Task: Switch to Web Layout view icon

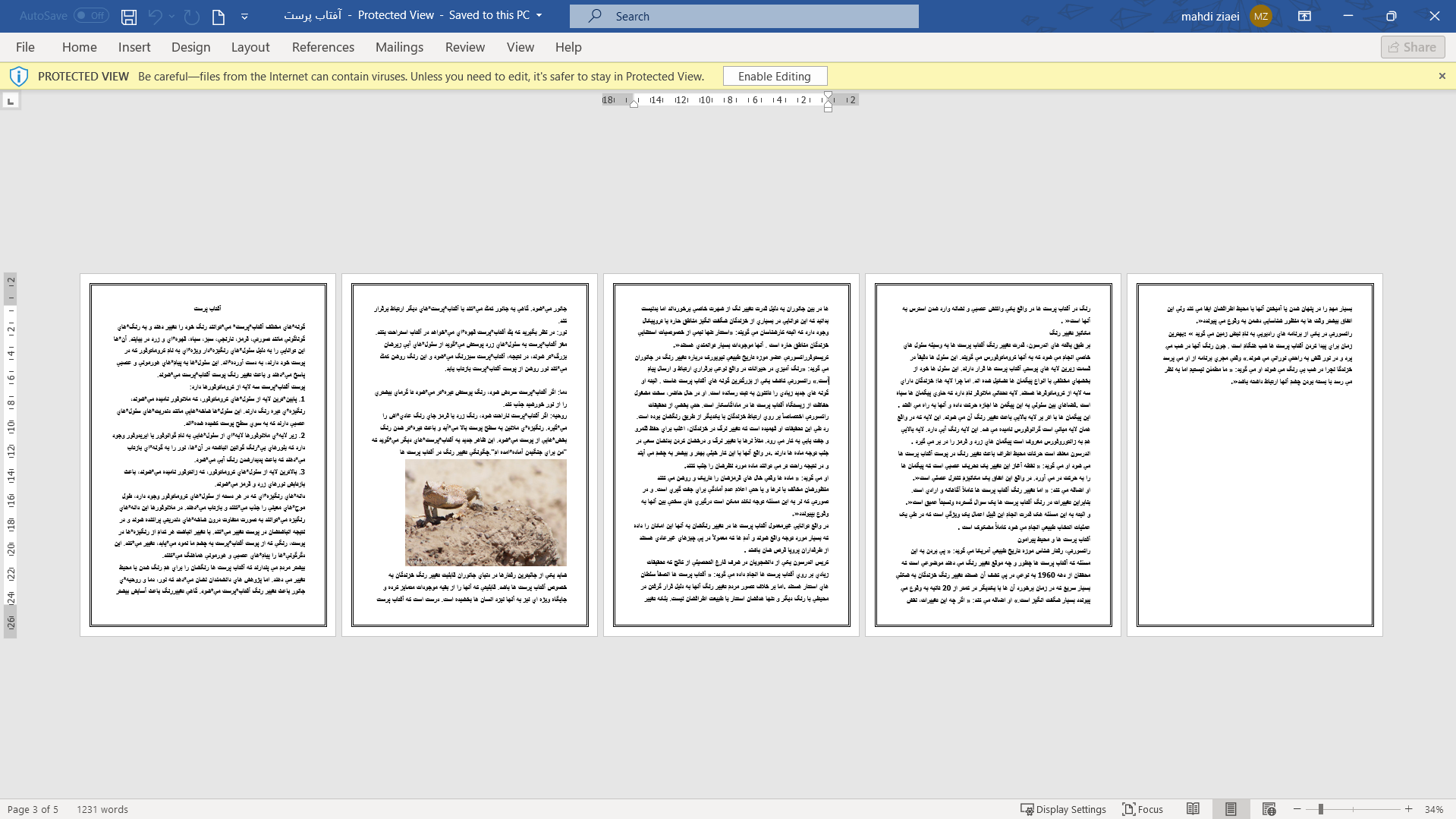Action: coord(1269,809)
